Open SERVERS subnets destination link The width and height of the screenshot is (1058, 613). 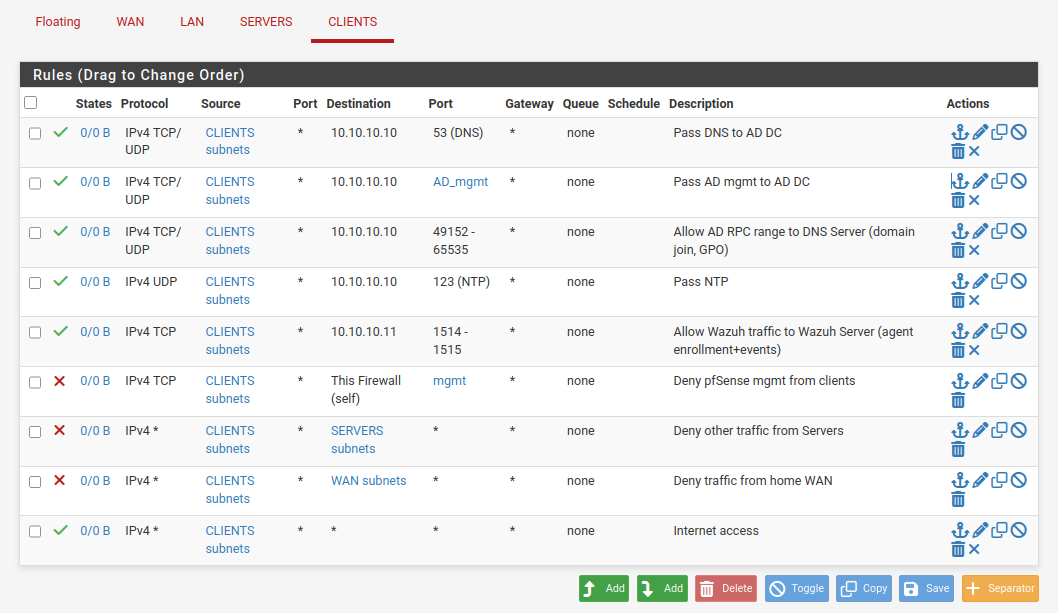click(x=357, y=439)
